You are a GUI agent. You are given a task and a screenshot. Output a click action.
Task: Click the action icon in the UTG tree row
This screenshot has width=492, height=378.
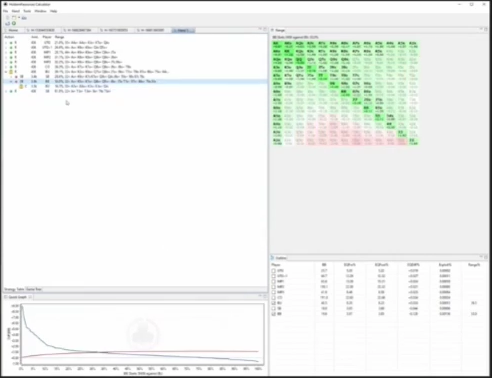pyautogui.click(x=11, y=43)
